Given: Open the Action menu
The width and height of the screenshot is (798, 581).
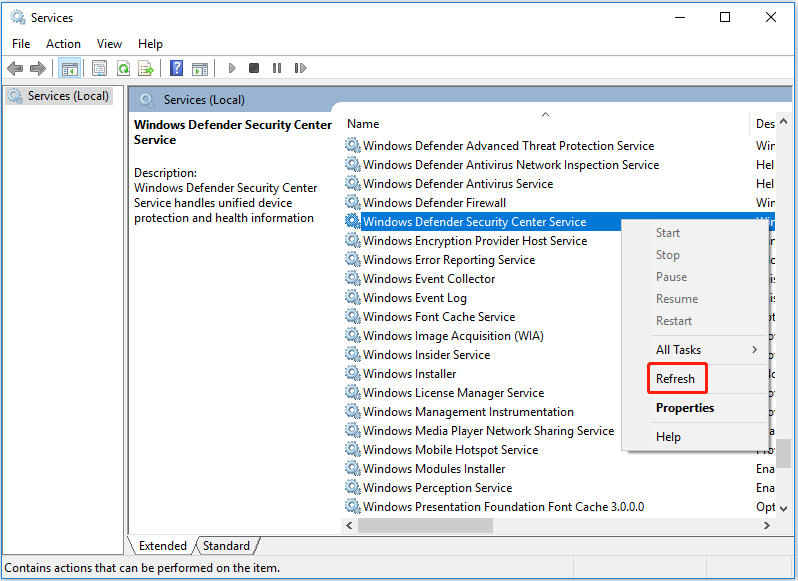Looking at the screenshot, I should click(63, 44).
